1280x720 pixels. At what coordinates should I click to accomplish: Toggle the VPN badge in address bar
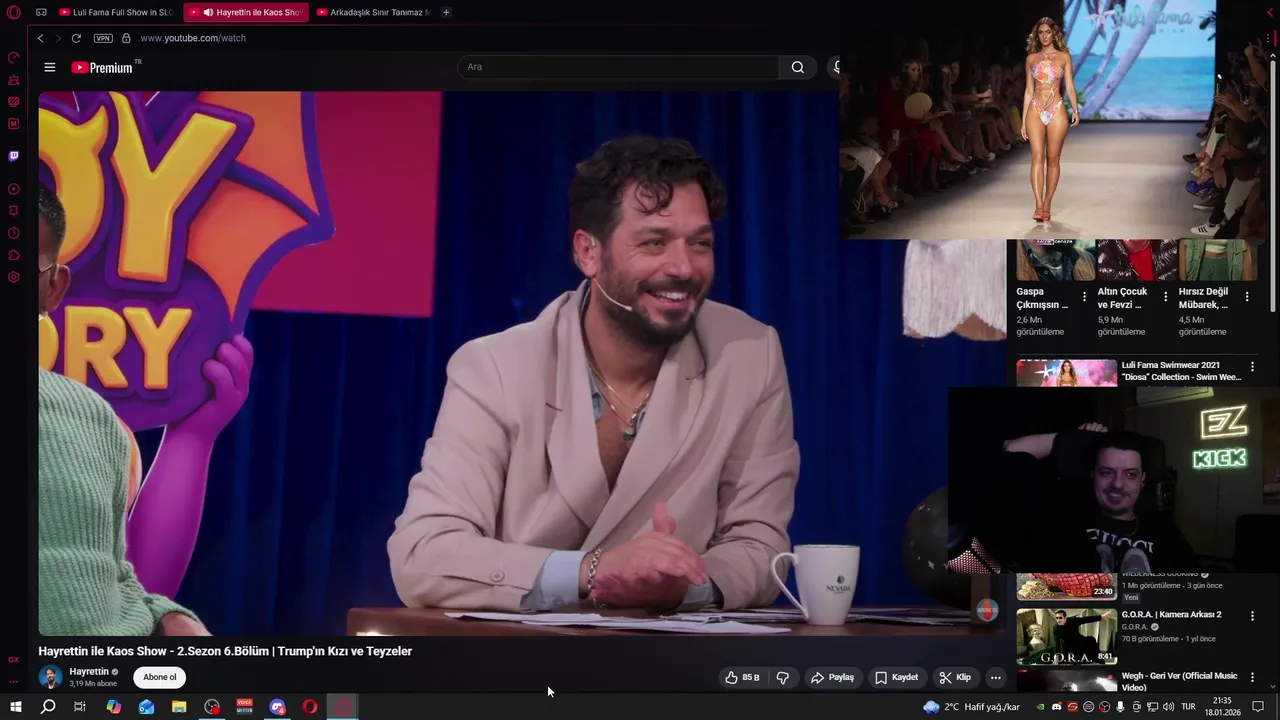point(103,38)
